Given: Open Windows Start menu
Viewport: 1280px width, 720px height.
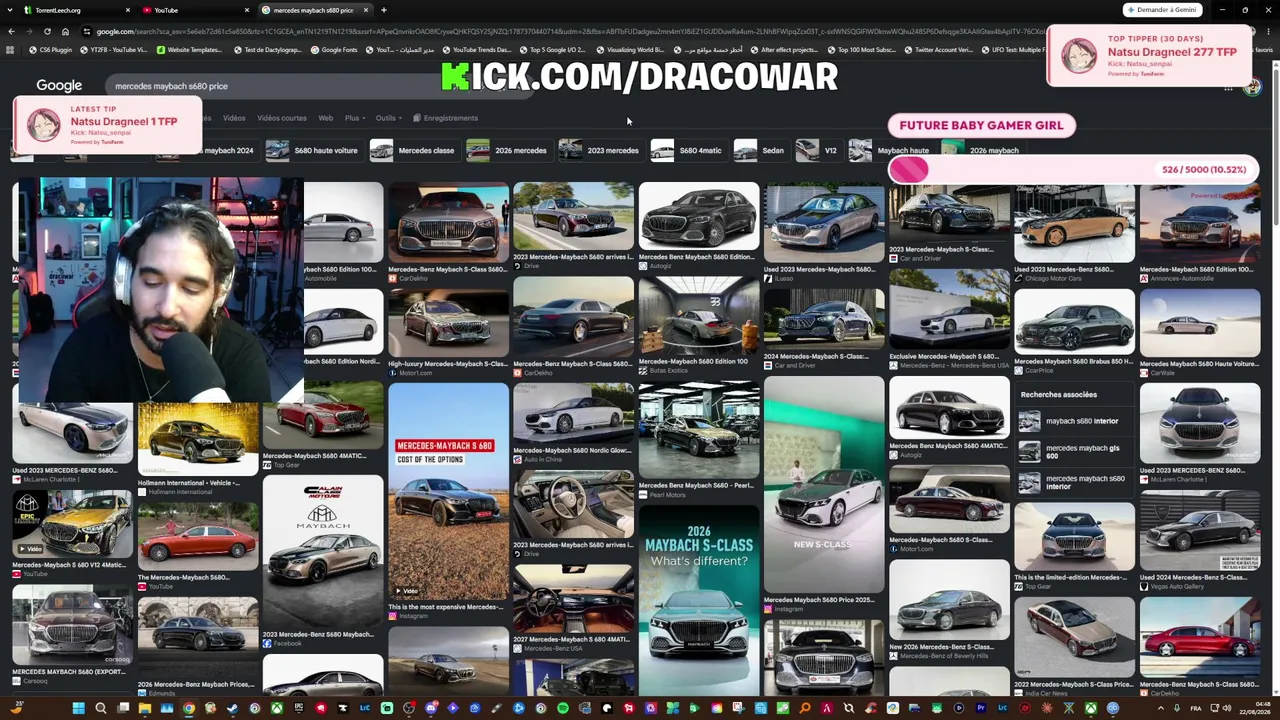Looking at the screenshot, I should (78, 709).
